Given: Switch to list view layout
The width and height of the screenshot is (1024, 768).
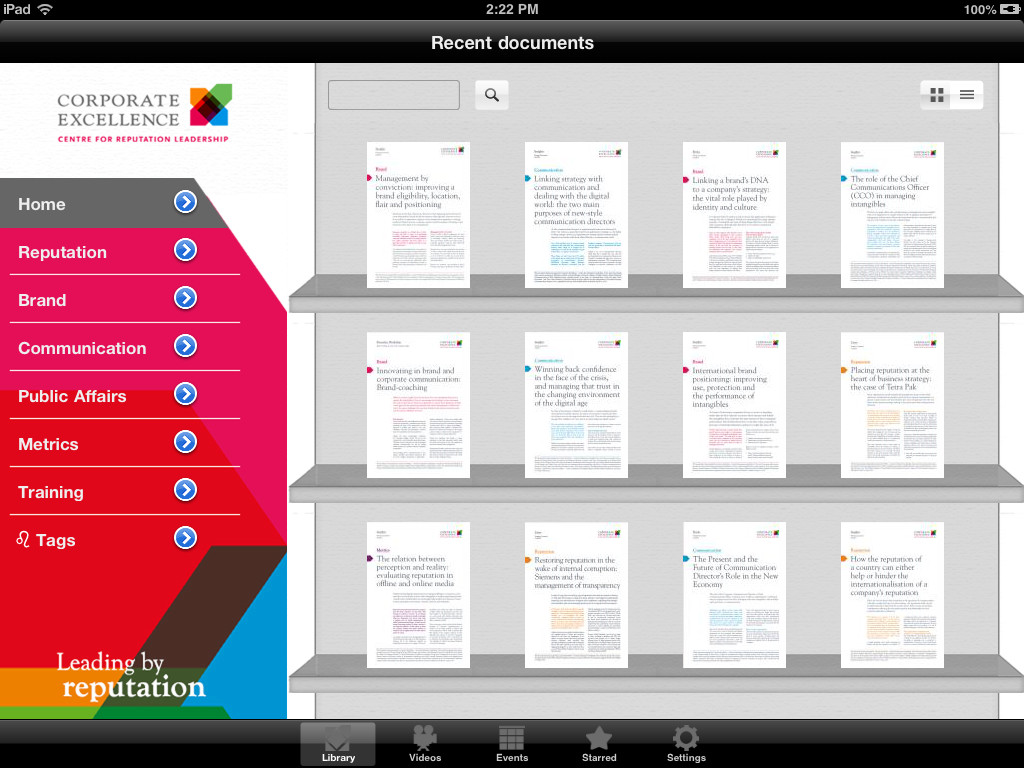Looking at the screenshot, I should [x=967, y=95].
